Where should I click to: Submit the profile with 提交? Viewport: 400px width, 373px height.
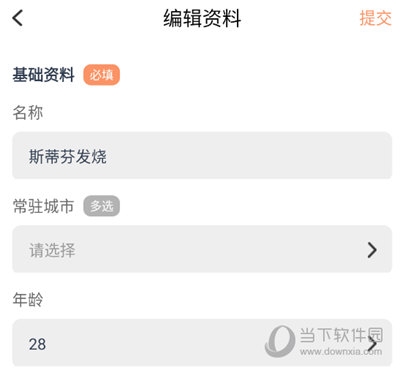click(376, 18)
